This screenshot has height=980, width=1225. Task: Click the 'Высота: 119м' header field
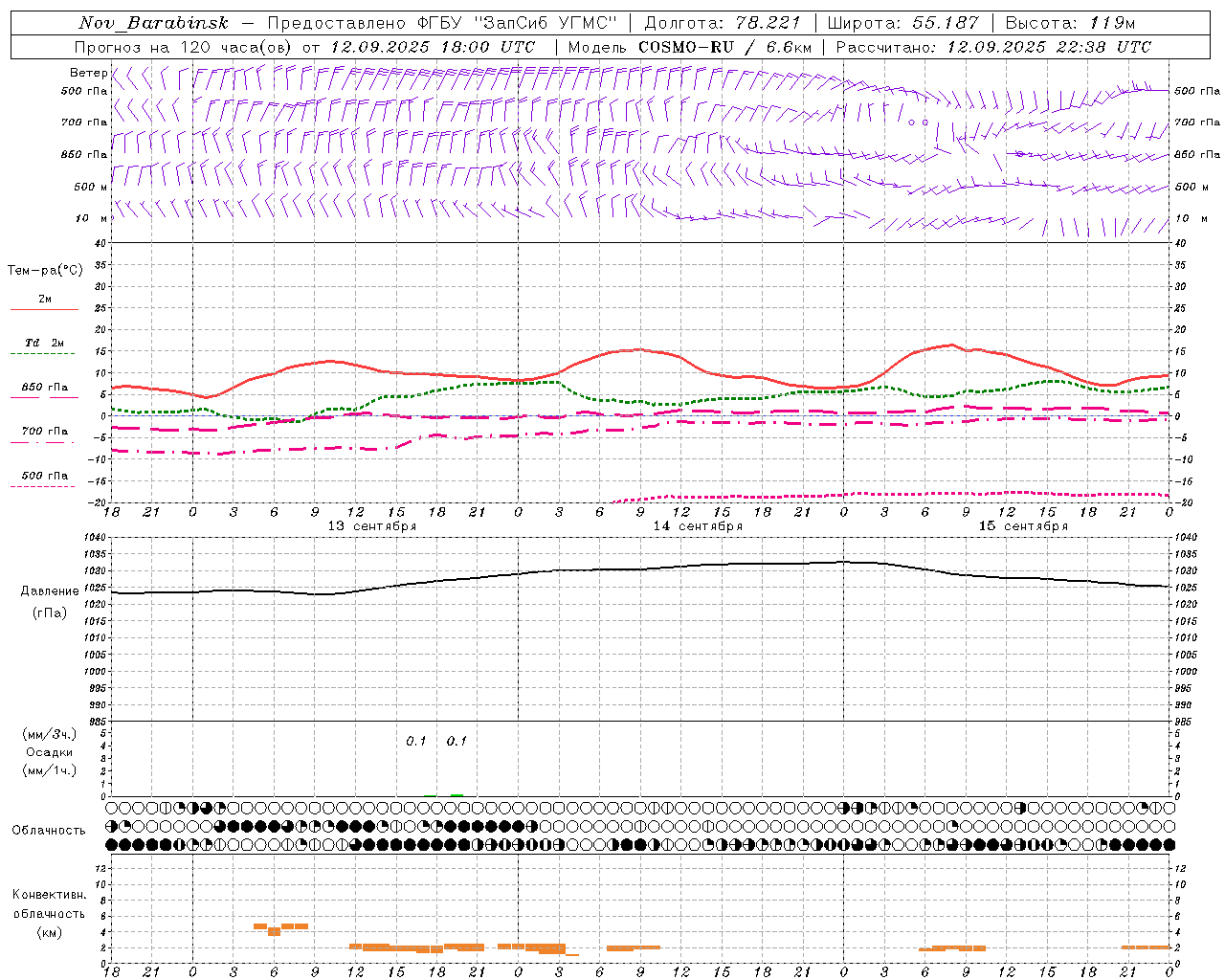tap(1071, 23)
